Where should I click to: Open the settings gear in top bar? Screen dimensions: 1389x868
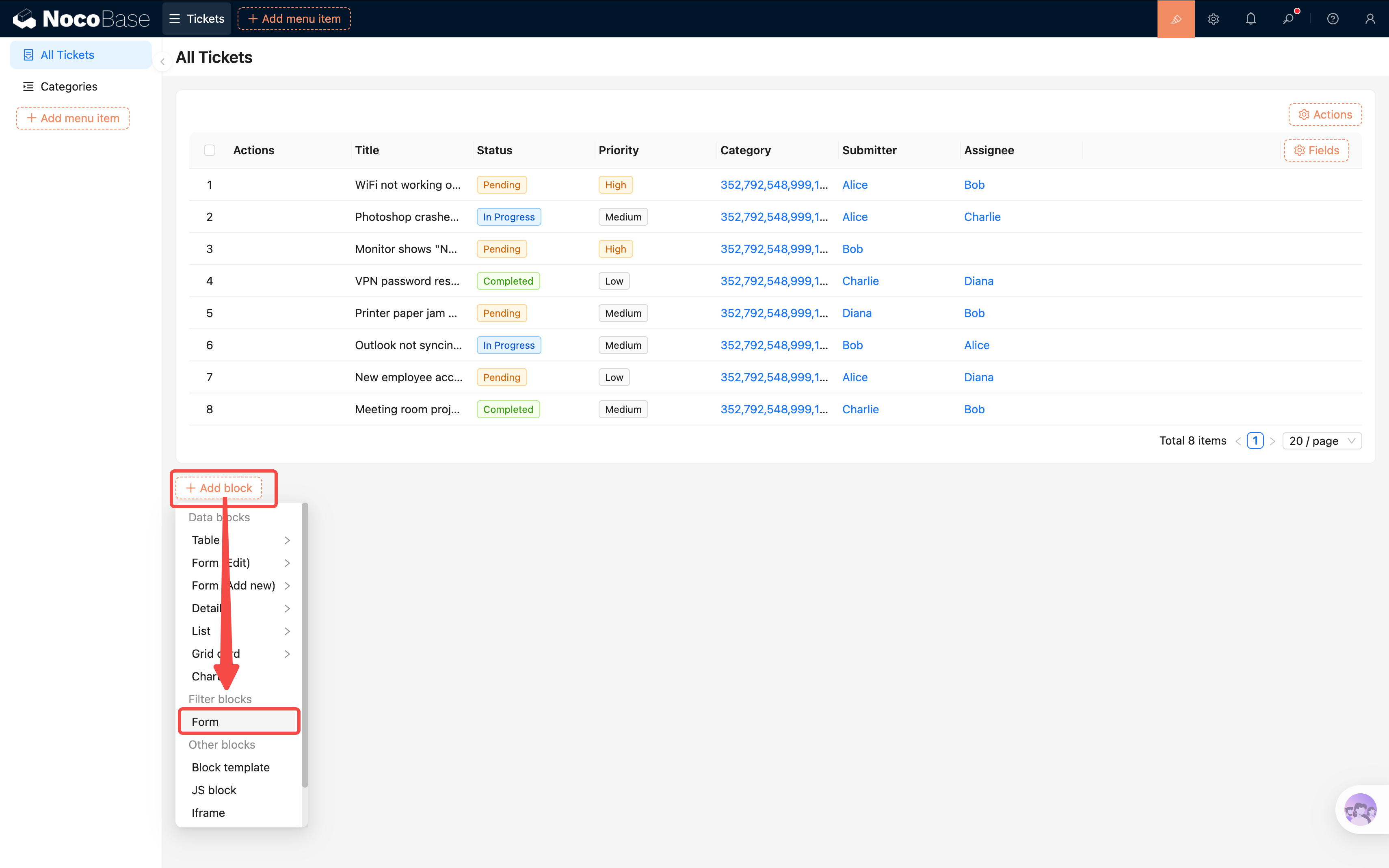(x=1213, y=19)
